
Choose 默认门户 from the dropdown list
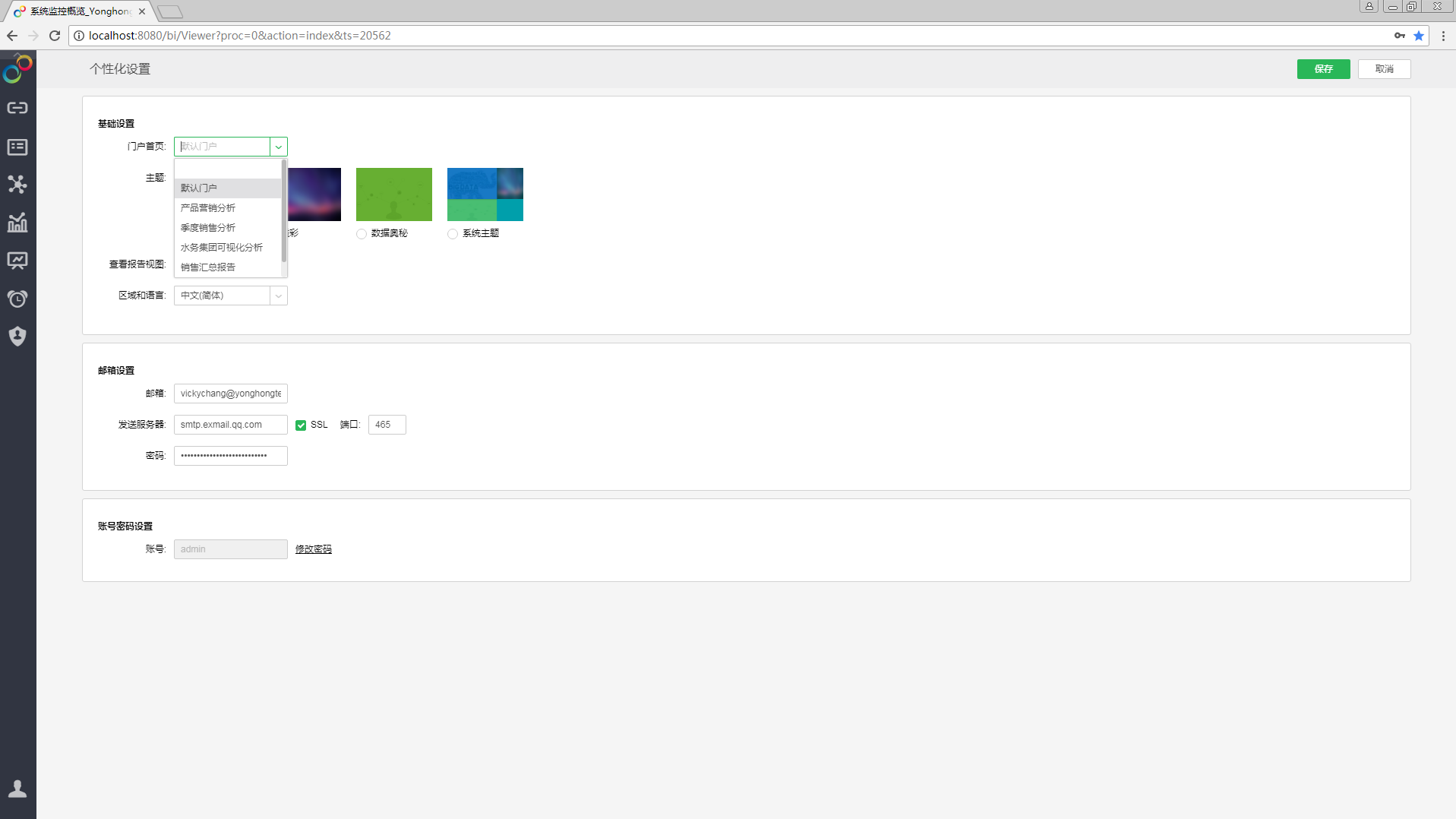tap(228, 188)
